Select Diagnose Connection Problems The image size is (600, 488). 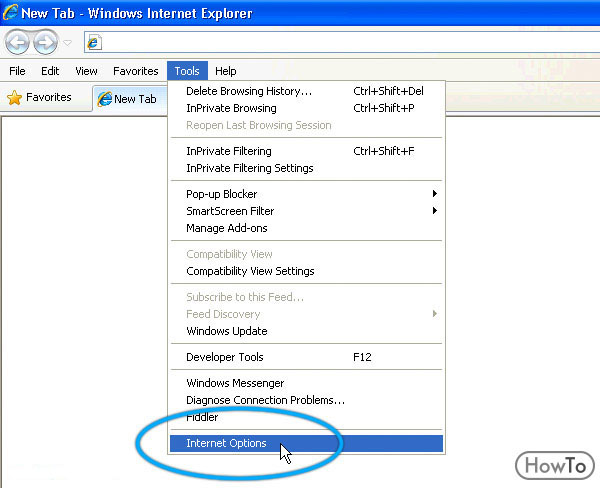point(306,400)
